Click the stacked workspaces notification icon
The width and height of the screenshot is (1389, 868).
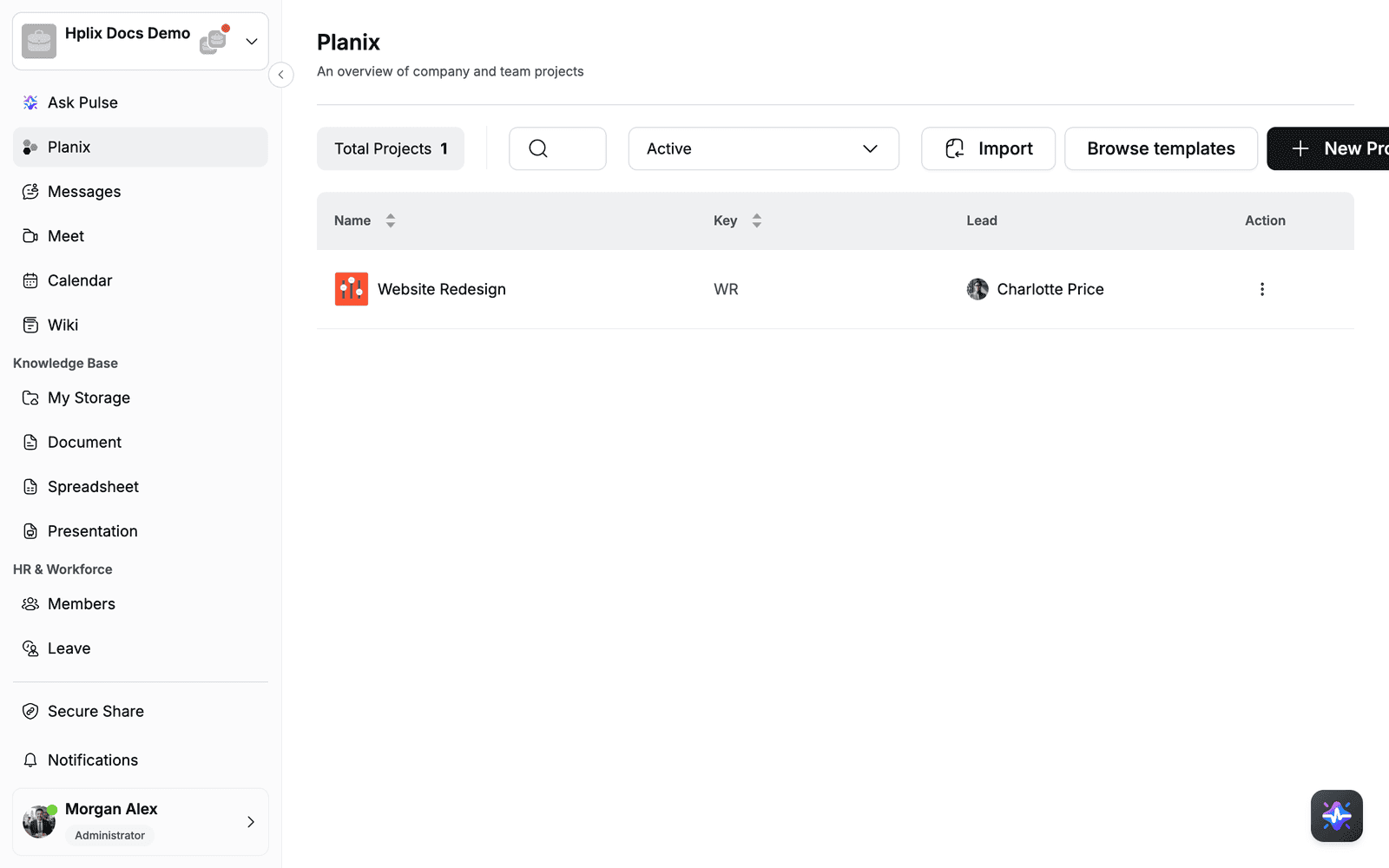coord(214,40)
